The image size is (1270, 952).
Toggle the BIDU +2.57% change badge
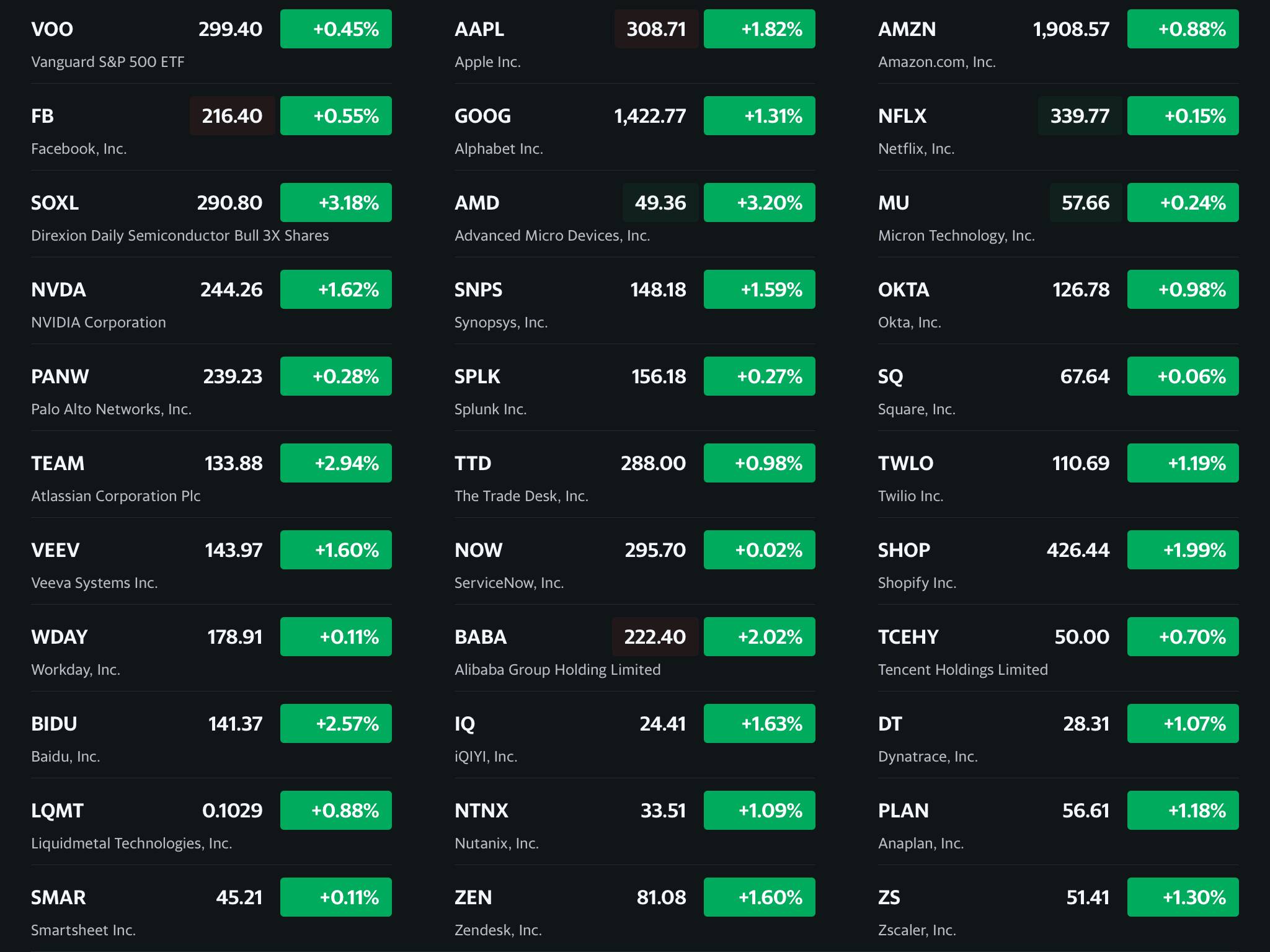[x=335, y=724]
